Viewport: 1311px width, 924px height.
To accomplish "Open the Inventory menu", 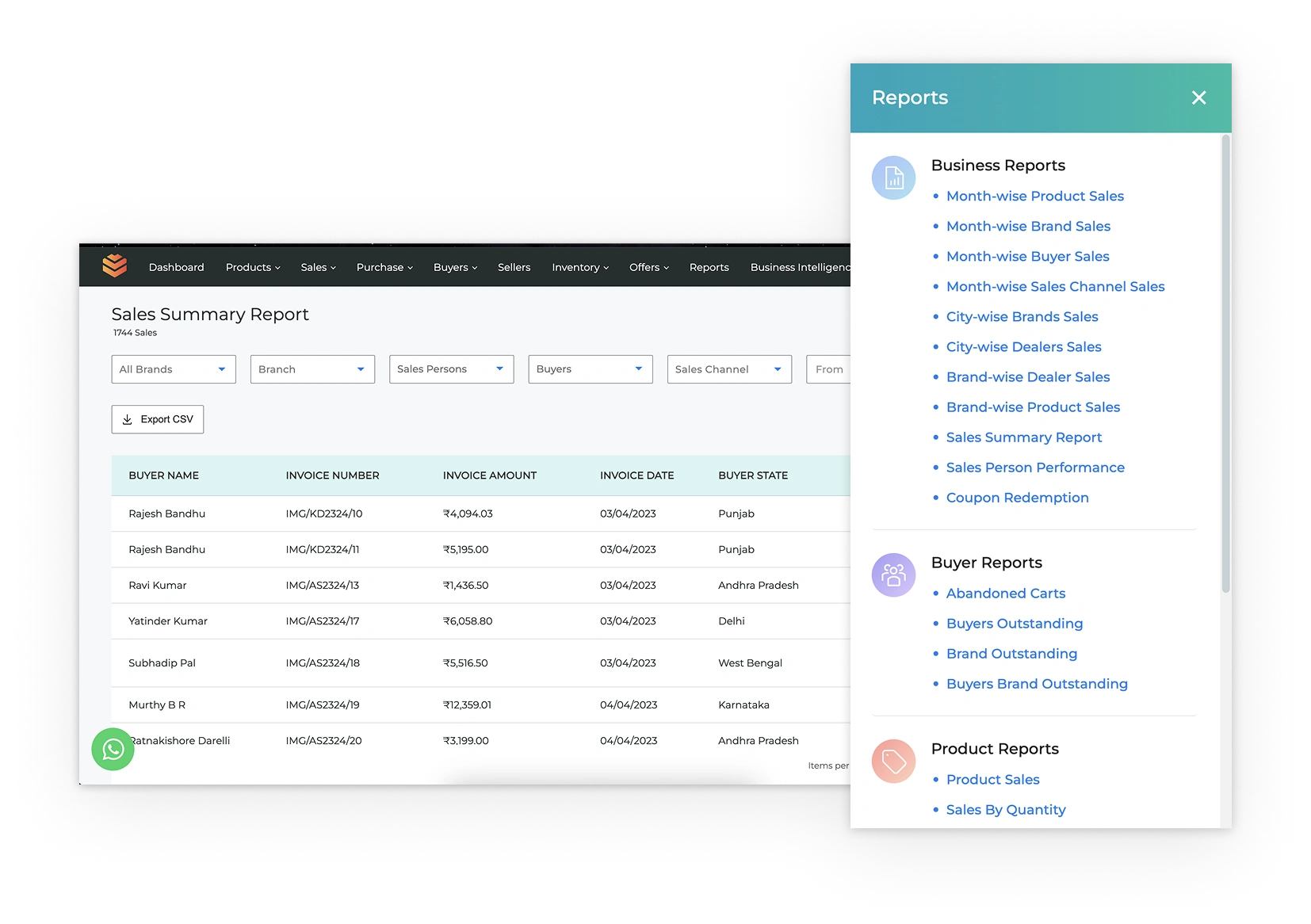I will pos(580,267).
